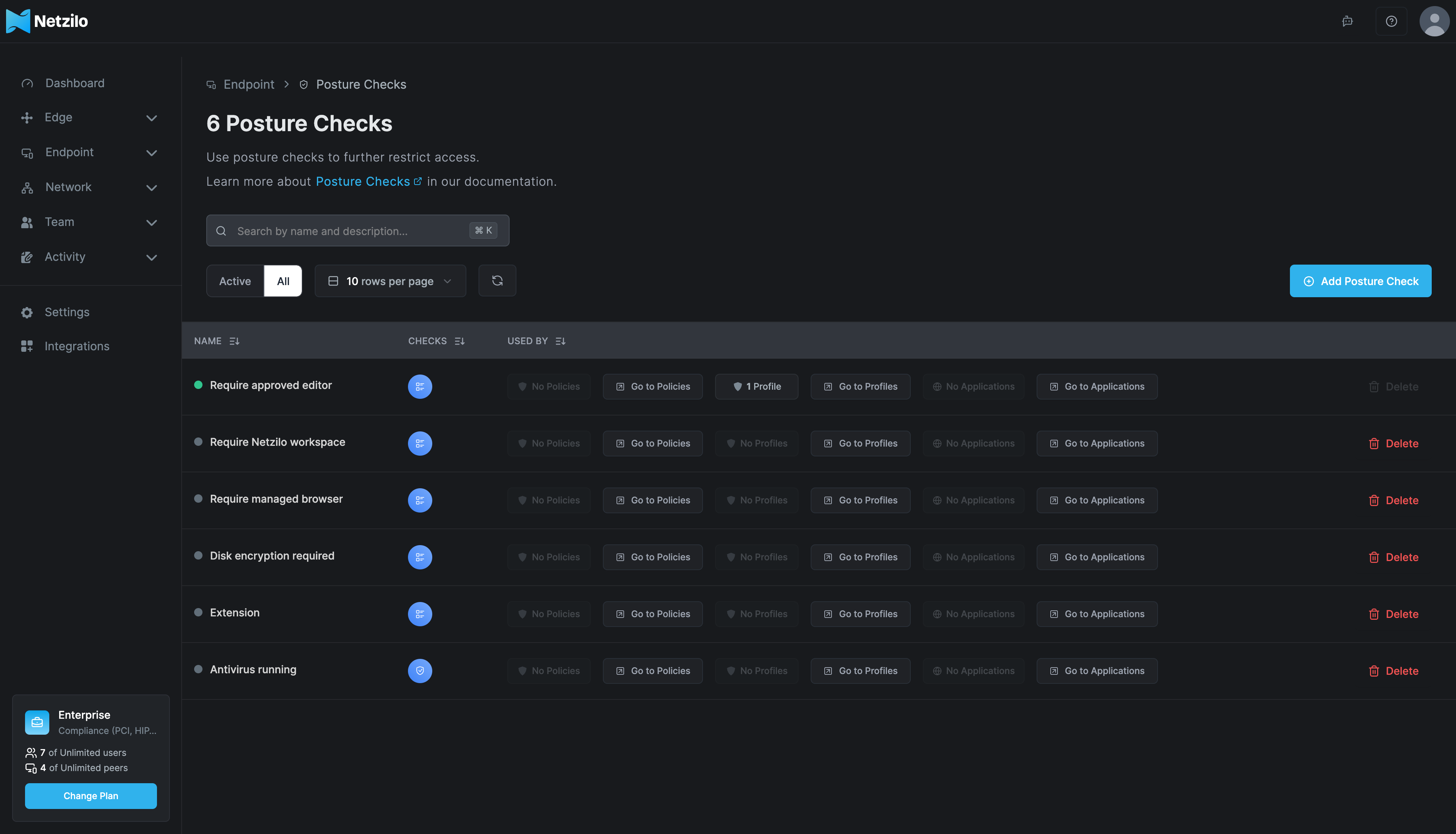Viewport: 1456px width, 834px height.
Task: Click the Settings gear icon in sidebar
Action: [x=27, y=312]
